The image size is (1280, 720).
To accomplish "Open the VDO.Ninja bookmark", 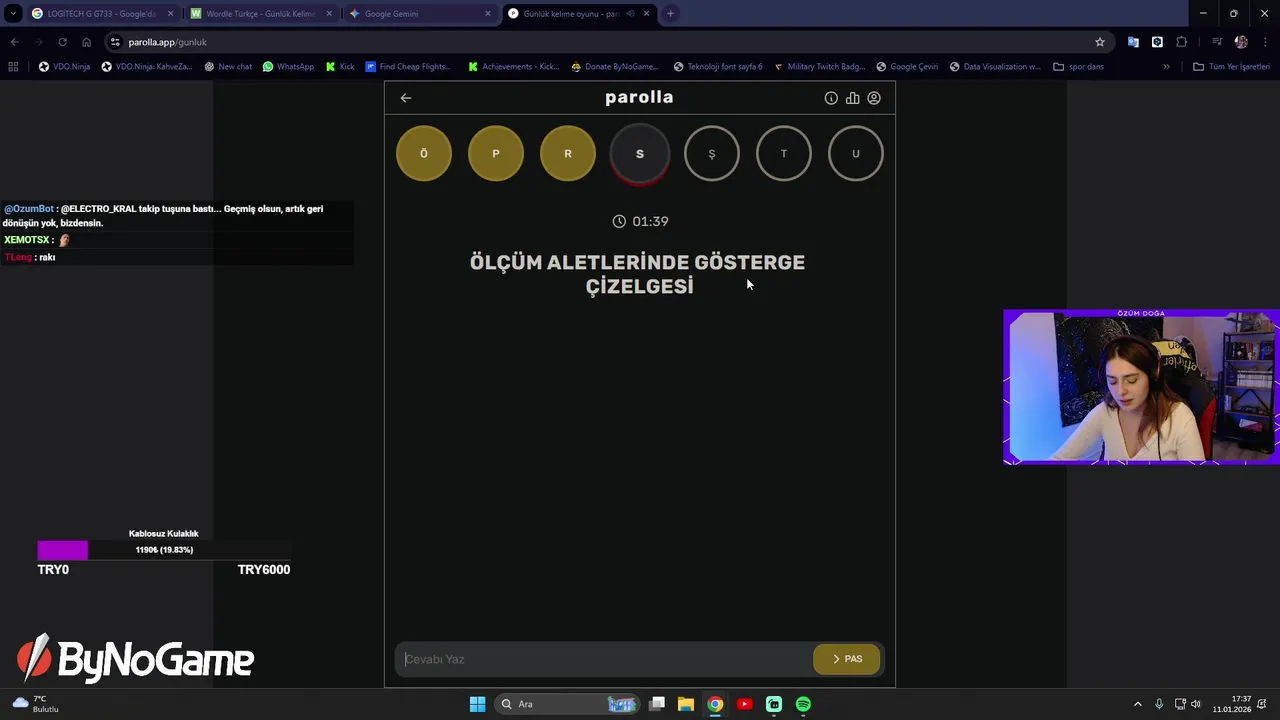I will coord(64,67).
